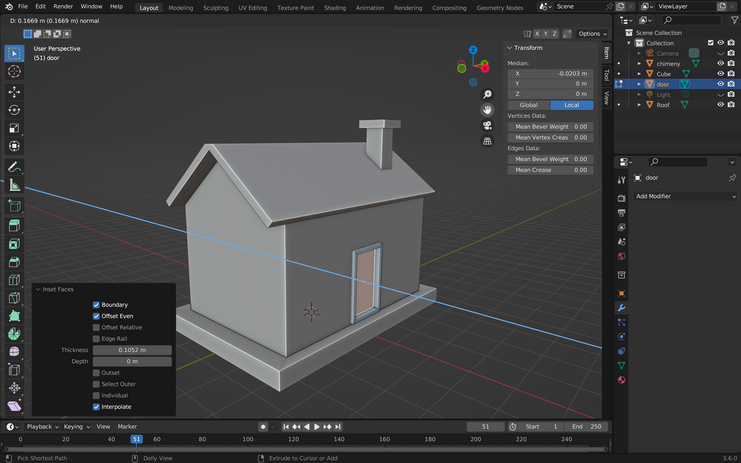Enable the Offset Relative checkbox
This screenshot has width=741, height=463.
(96, 327)
